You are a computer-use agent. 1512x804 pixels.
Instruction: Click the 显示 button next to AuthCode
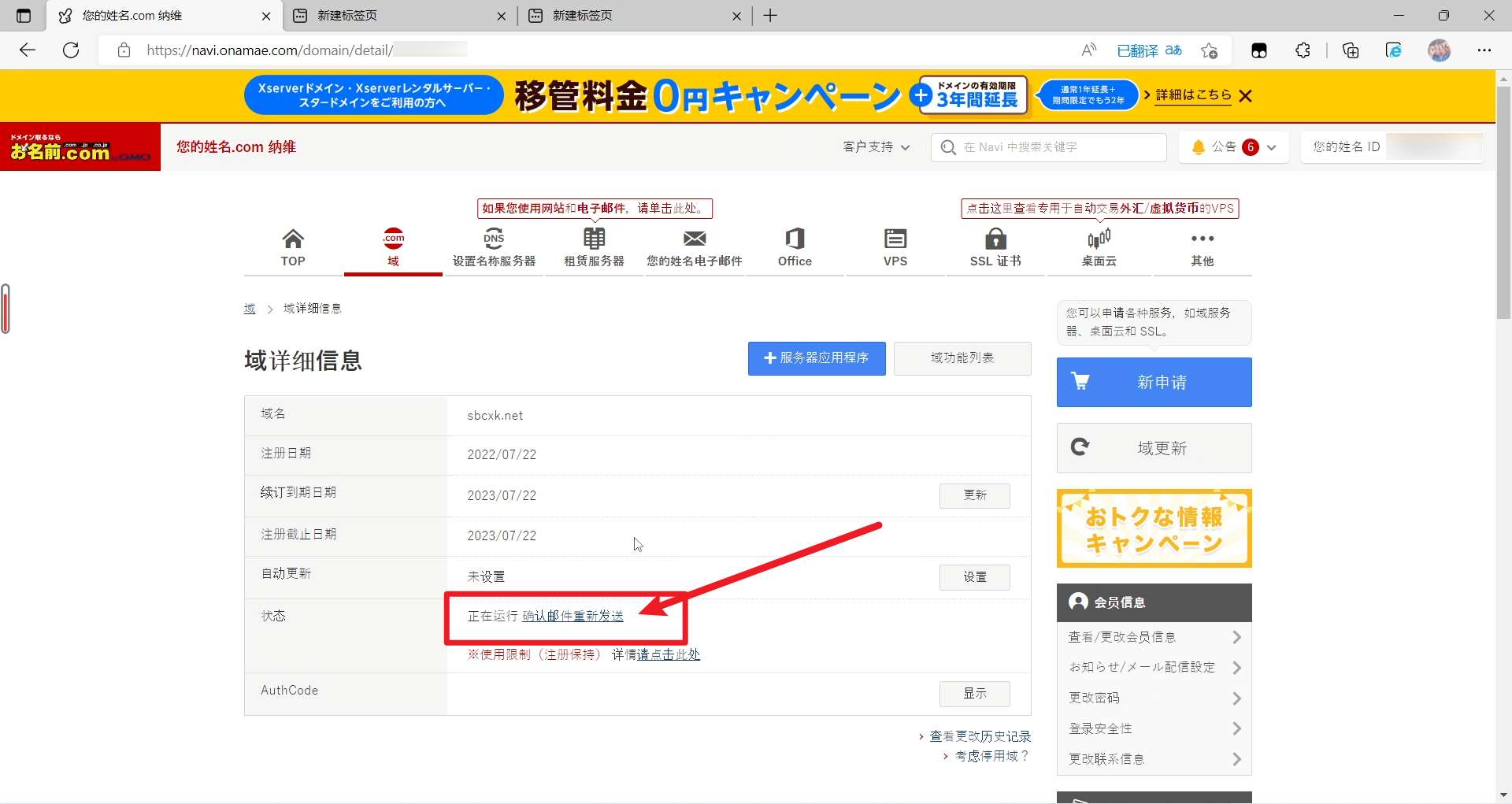973,694
